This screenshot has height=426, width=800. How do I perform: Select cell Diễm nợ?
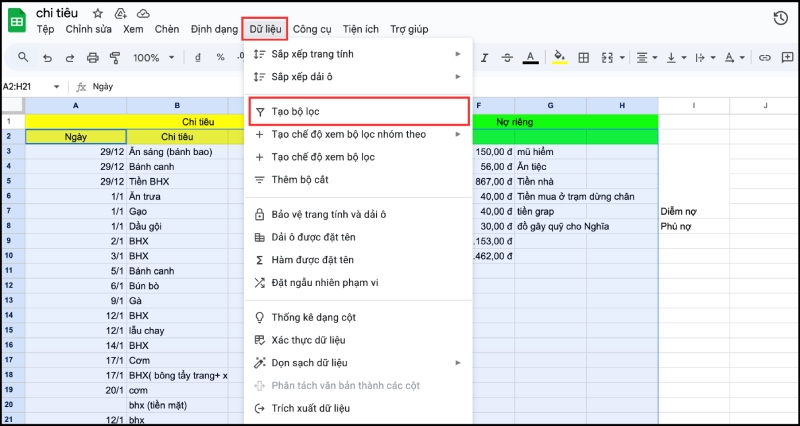(x=694, y=211)
